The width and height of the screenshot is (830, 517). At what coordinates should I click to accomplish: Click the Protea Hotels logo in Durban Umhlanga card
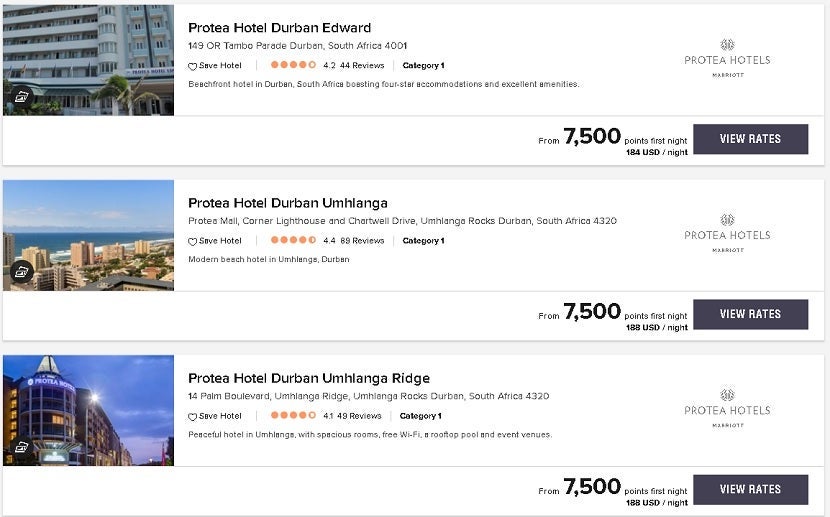(727, 233)
